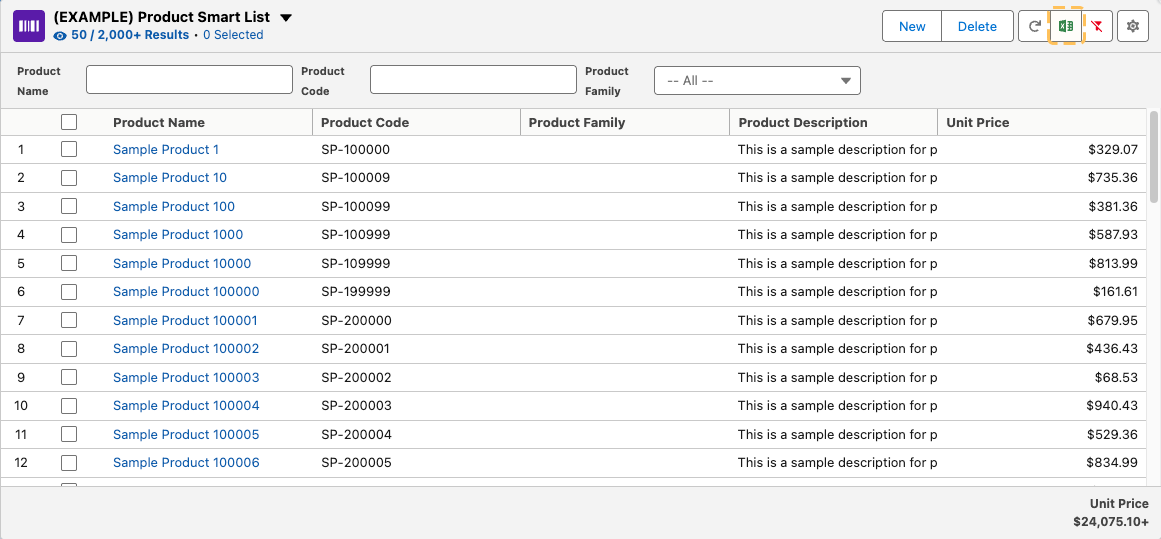Sort by Product Code column header
1161x539 pixels.
[365, 122]
